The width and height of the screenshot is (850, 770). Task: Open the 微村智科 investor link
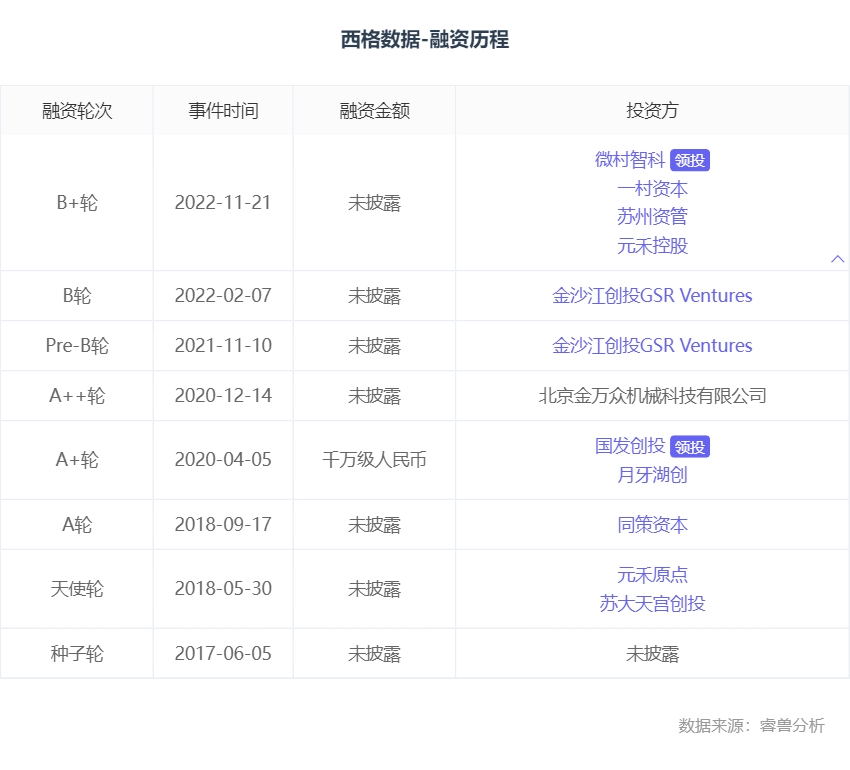[x=630, y=160]
